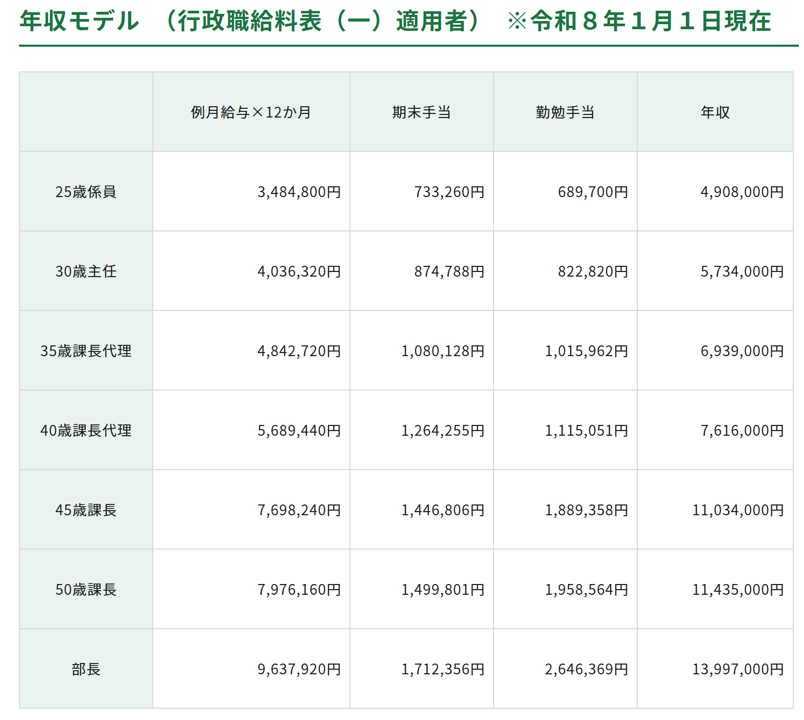Click the 45歳課長 row label
This screenshot has width=804, height=720.
tap(85, 510)
